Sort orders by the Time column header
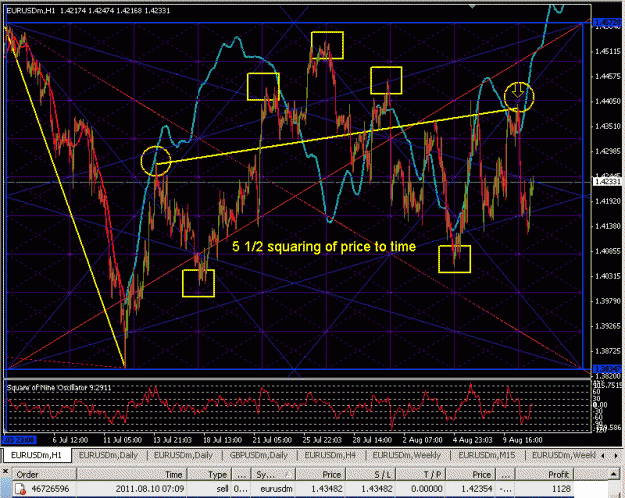Screen dimensions: 625x498 pos(132,474)
